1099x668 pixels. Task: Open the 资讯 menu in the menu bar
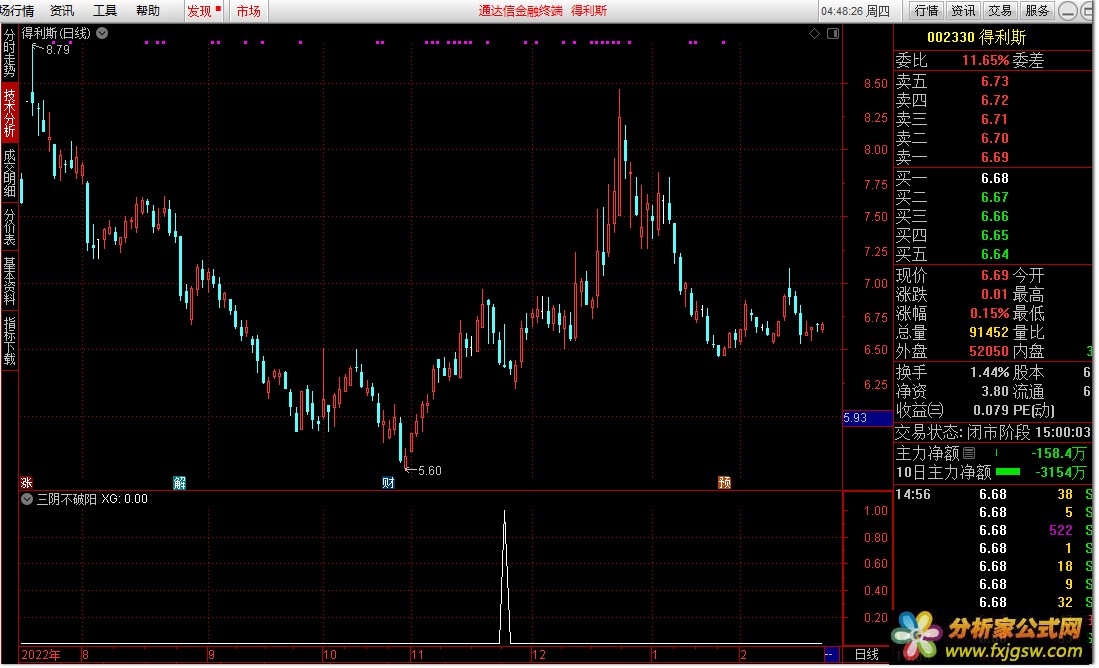coord(62,11)
